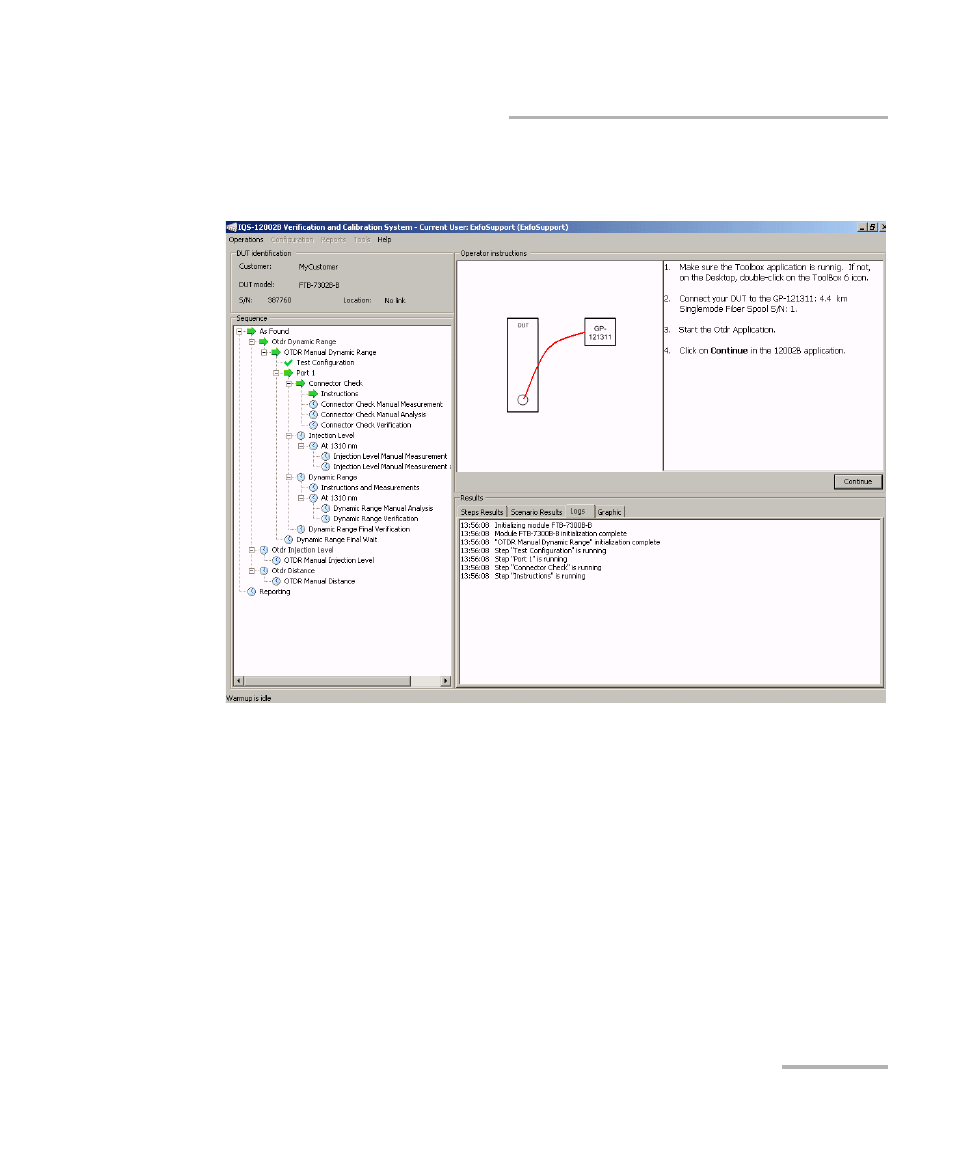The image size is (954, 1158).
Task: Click the arrow icon of OTDR Manual Dynamic Range
Action: tap(276, 352)
